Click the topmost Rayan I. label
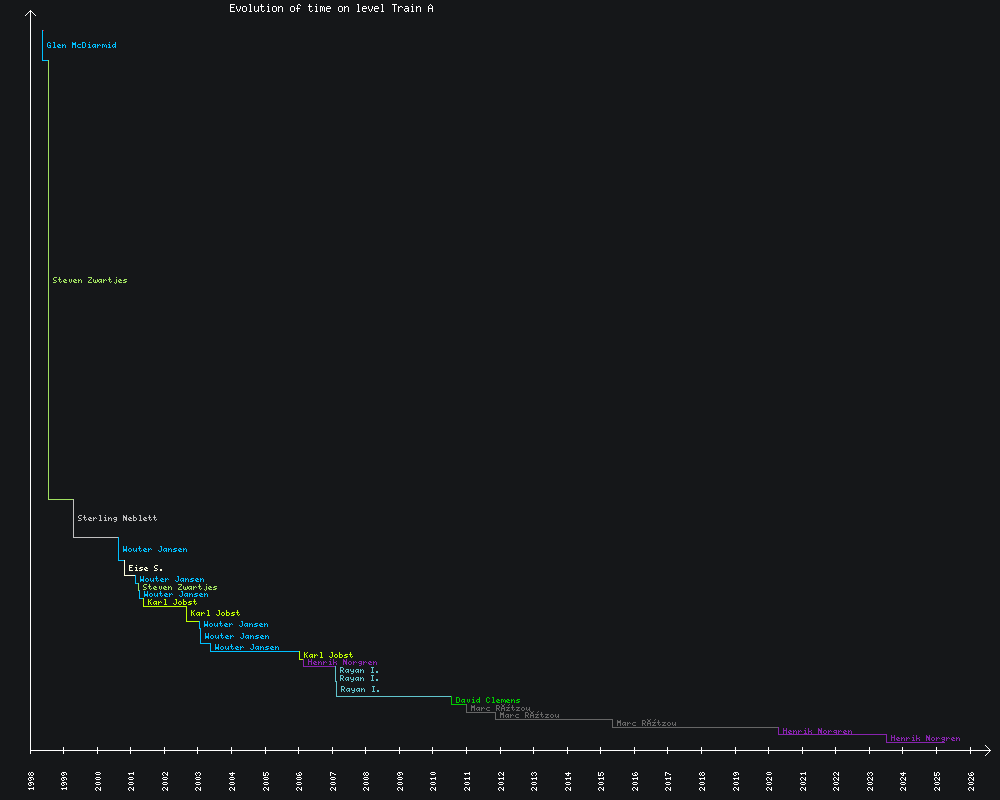Viewport: 1000px width, 800px height. [359, 671]
